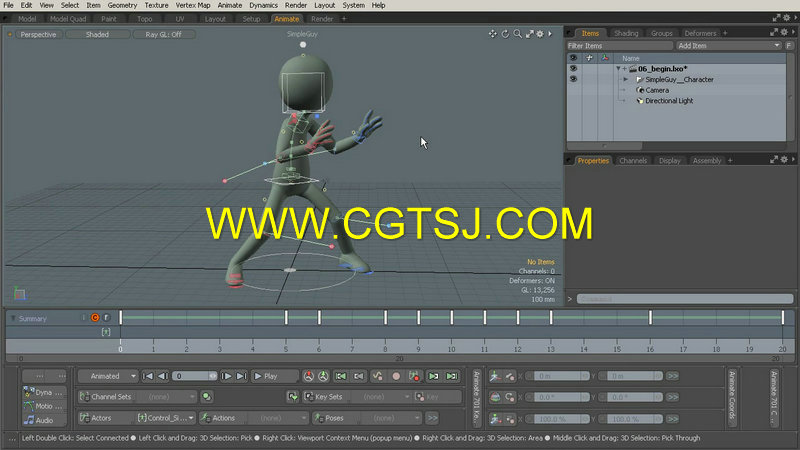Click Ray GL: Off button
This screenshot has width=800, height=450.
point(163,34)
